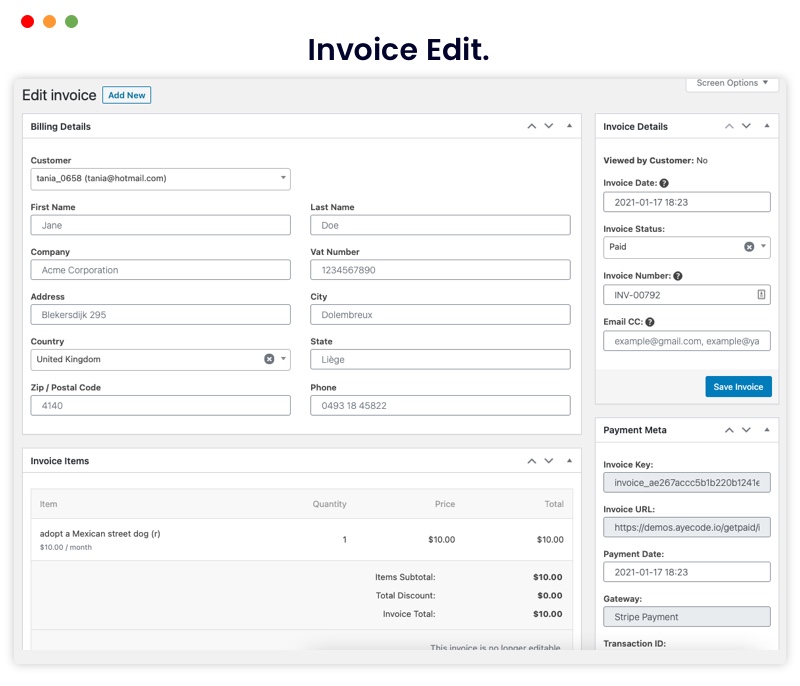Image resolution: width=800 pixels, height=686 pixels.
Task: Move Payment Meta panel down
Action: (x=746, y=430)
